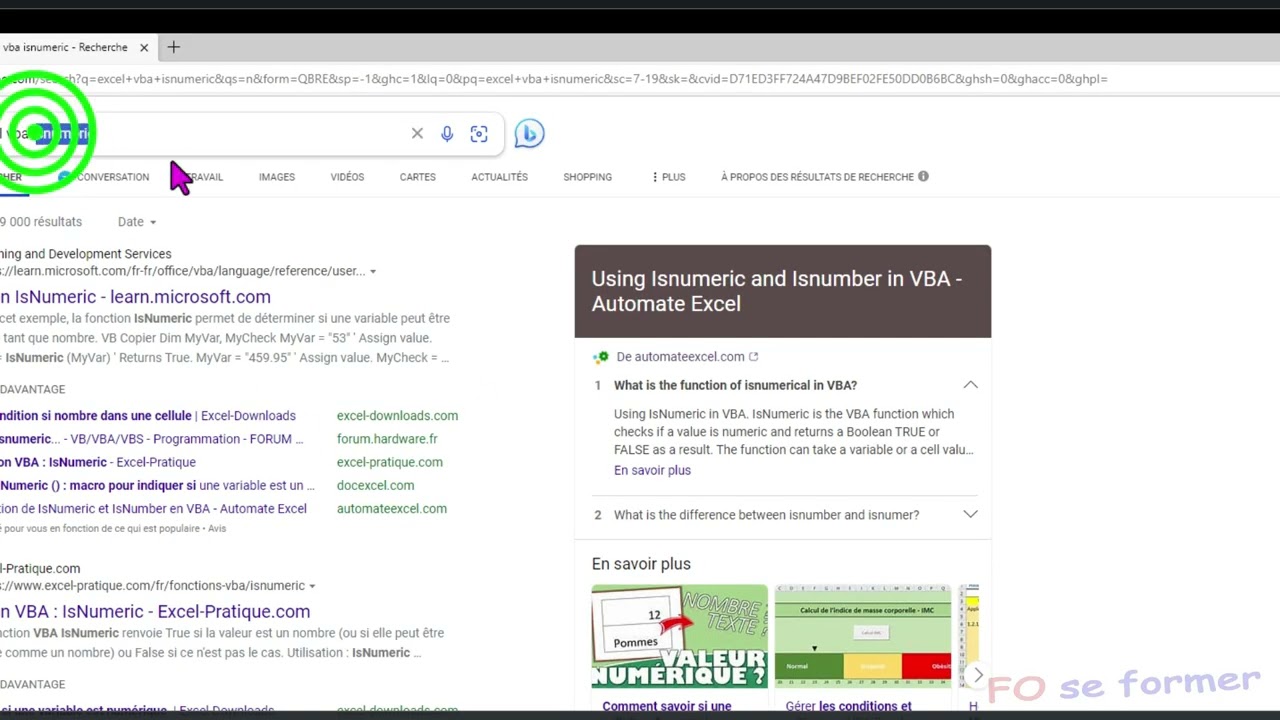Switch to Actualités tab
1280x720 pixels.
499,177
